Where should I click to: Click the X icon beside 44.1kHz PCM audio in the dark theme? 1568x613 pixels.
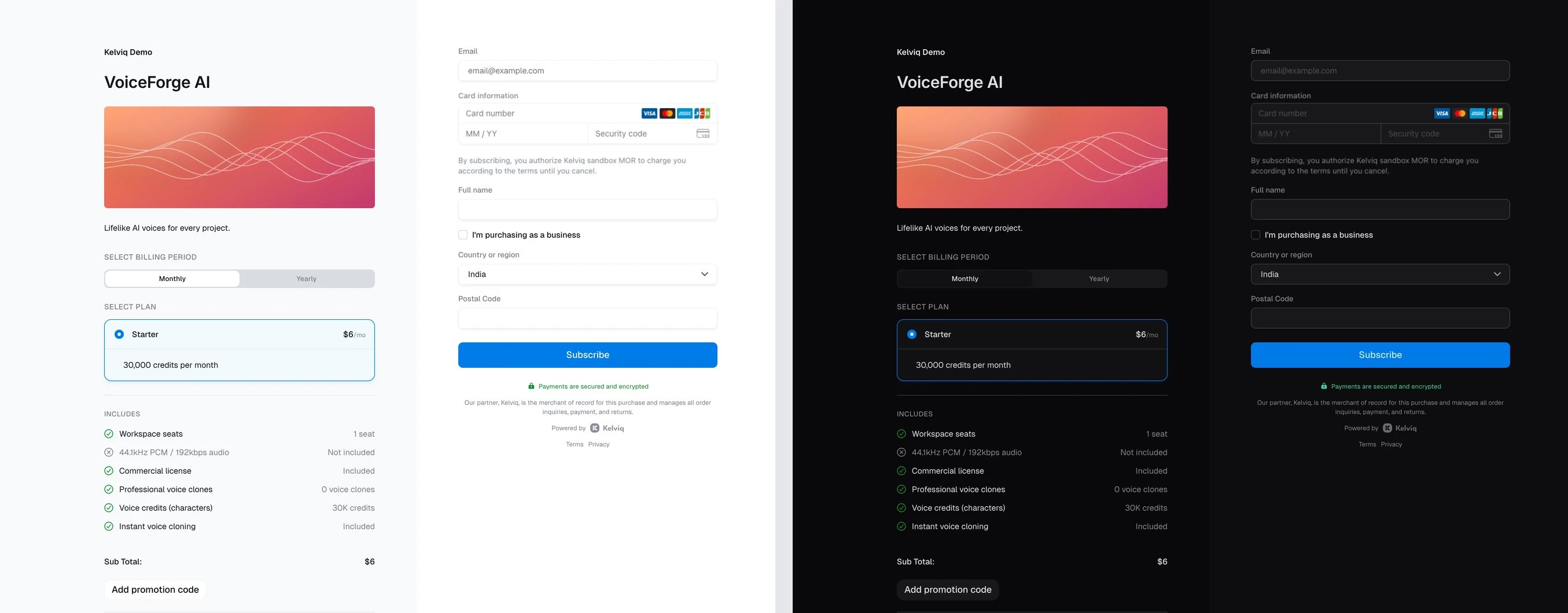pyautogui.click(x=901, y=452)
